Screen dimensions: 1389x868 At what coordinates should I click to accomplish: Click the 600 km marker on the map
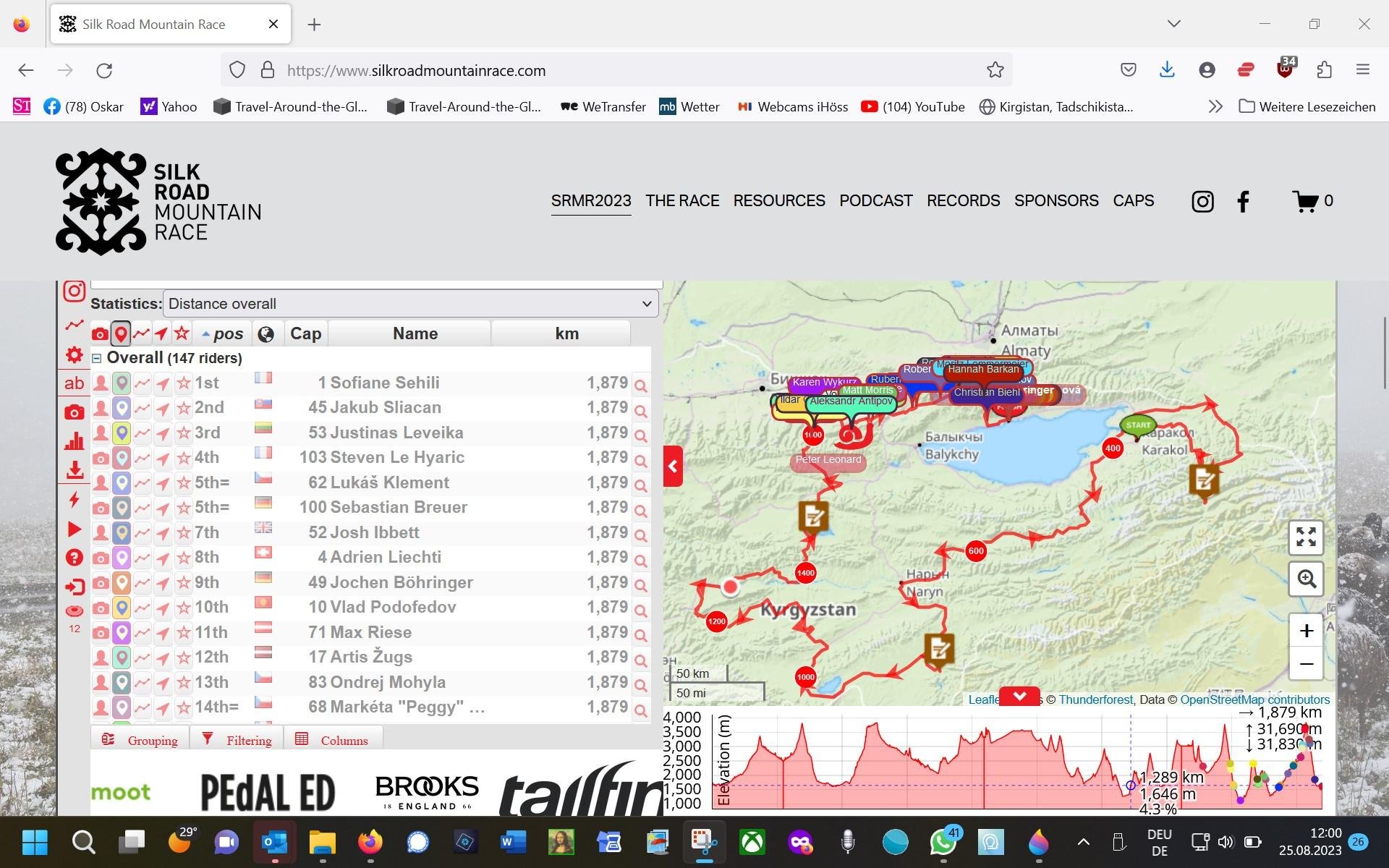coord(976,551)
